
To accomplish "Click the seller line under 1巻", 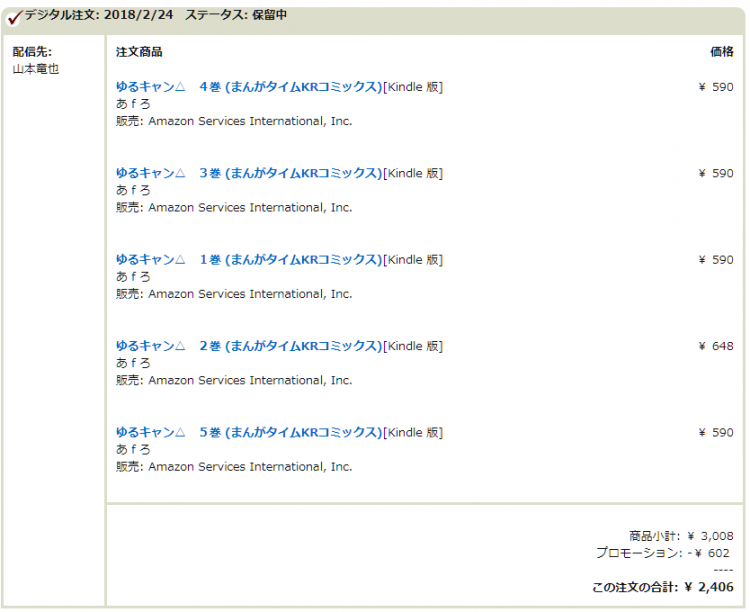I will pos(234,294).
